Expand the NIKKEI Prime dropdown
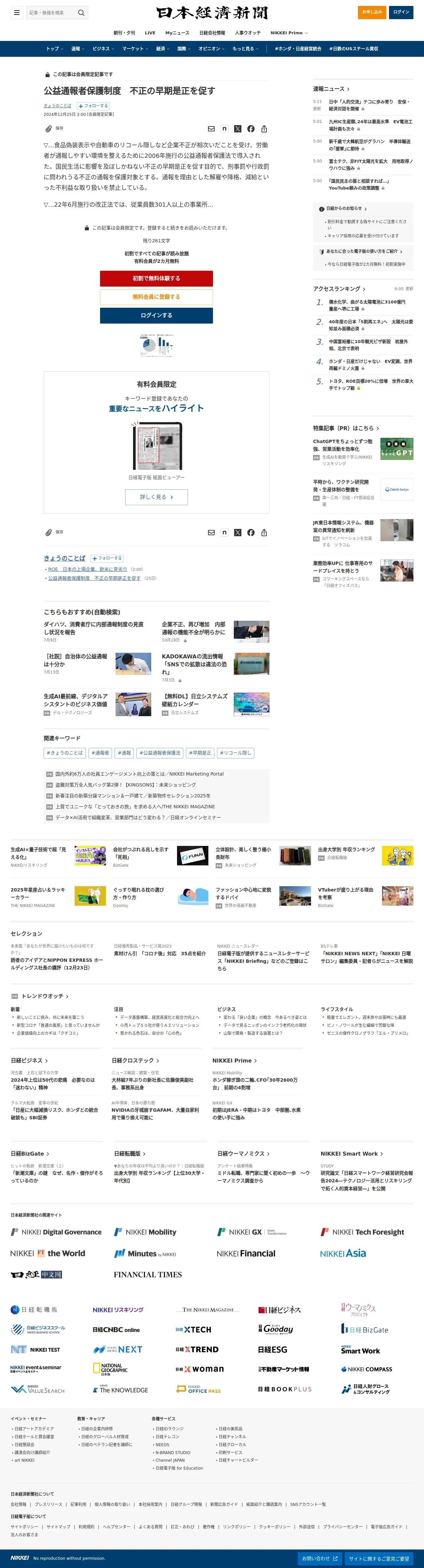 [289, 33]
